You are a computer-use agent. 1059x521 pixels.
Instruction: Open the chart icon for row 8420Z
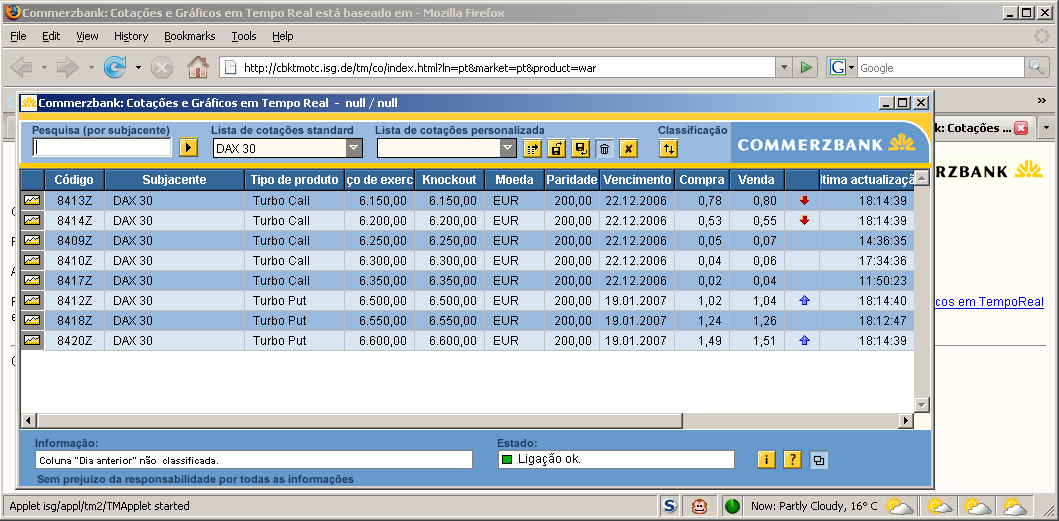click(x=32, y=341)
